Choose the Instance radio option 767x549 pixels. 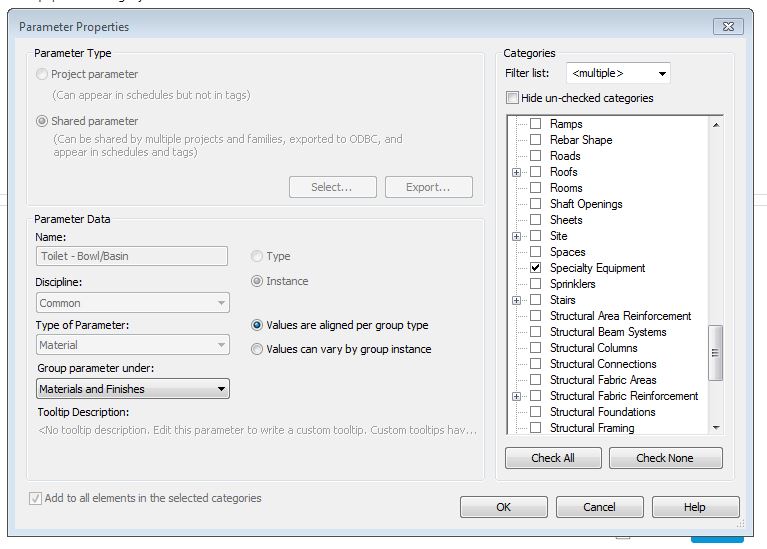[256, 281]
